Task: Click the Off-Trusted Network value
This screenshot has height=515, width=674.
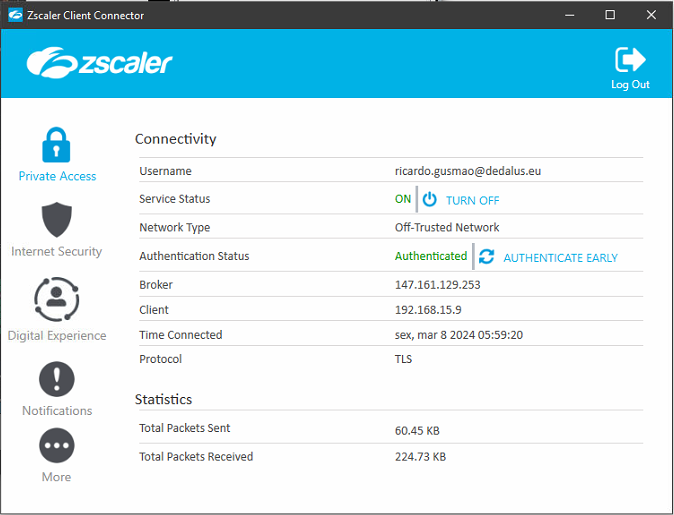Action: [447, 227]
